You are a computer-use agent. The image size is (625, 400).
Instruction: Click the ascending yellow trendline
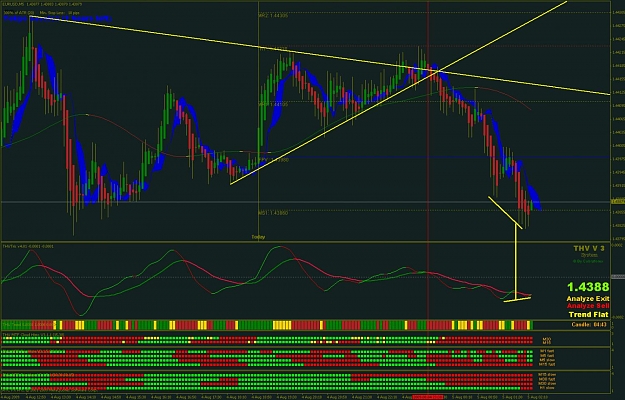(x=399, y=92)
